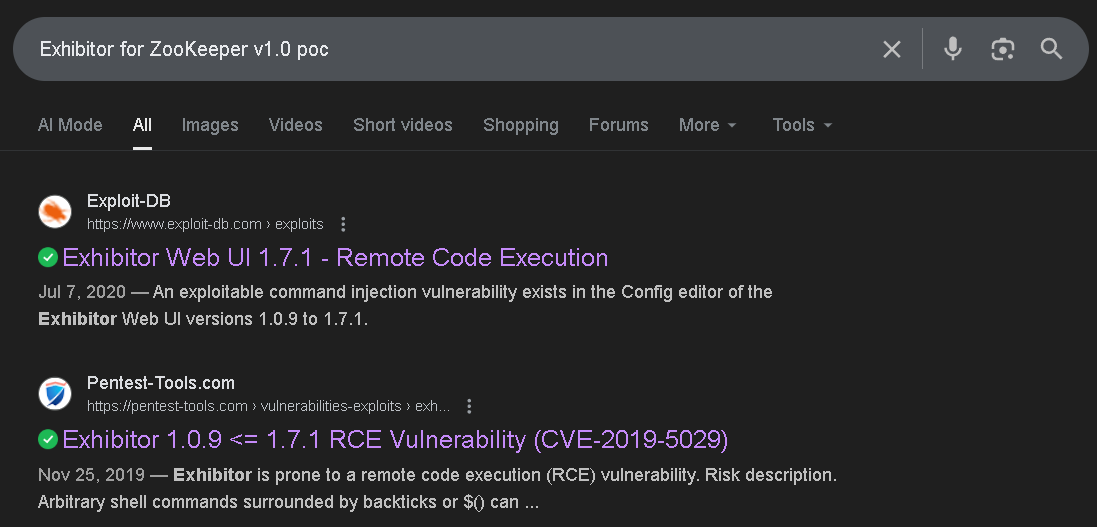Open three-dot menu for Exploit-DB result

tap(344, 224)
